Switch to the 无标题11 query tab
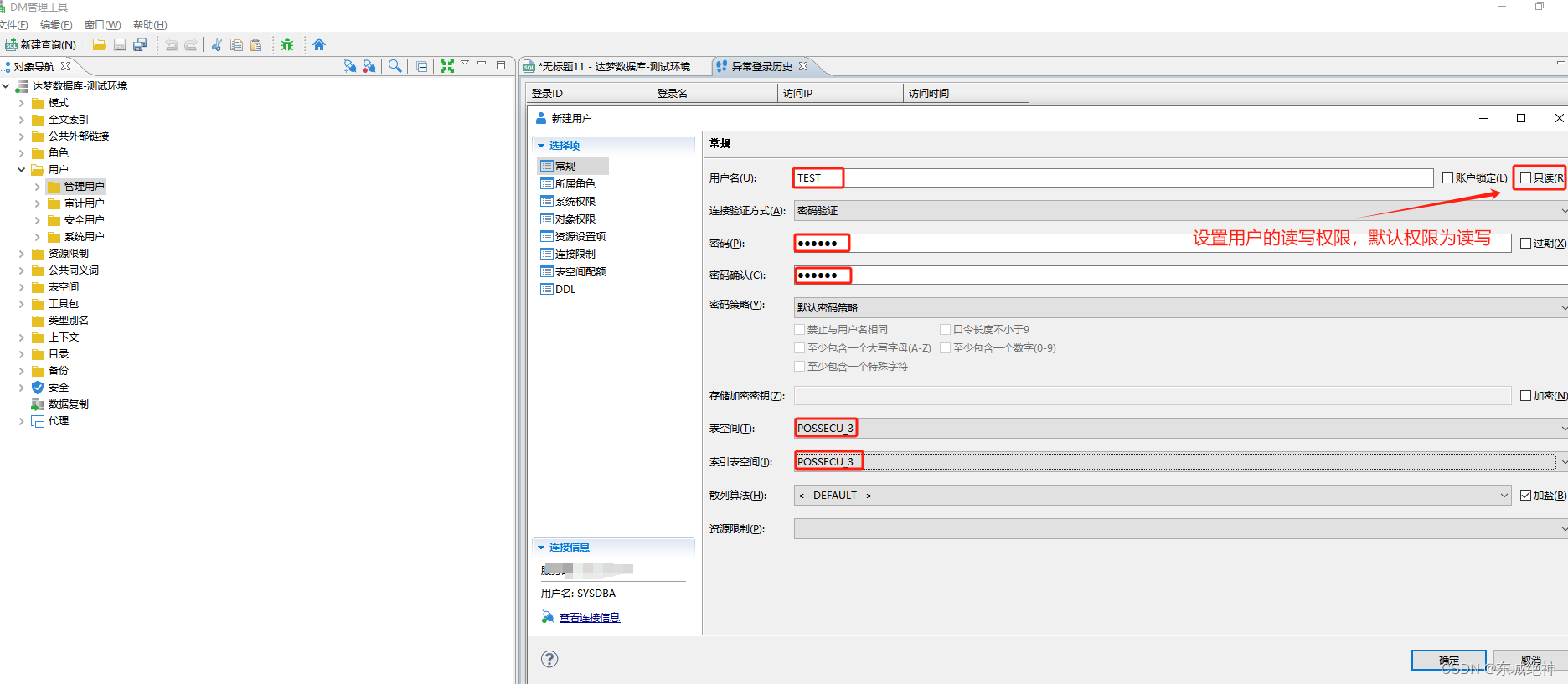Viewport: 1568px width, 684px height. click(615, 66)
